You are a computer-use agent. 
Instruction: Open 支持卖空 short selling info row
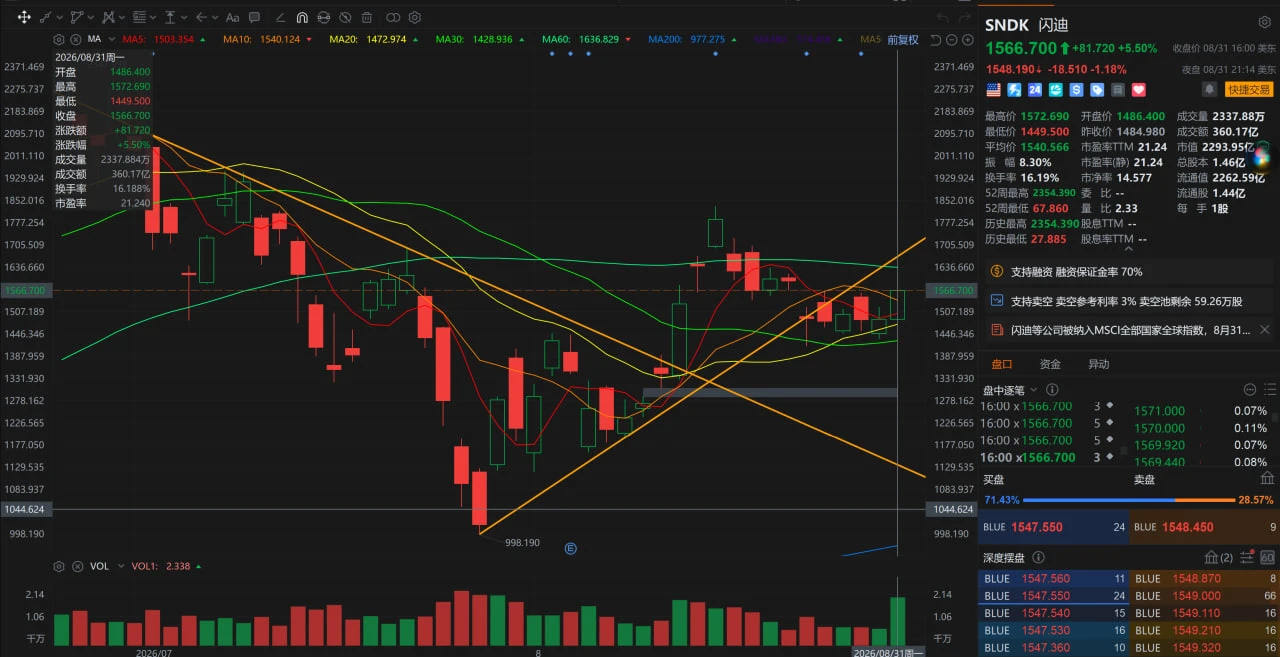(1129, 301)
